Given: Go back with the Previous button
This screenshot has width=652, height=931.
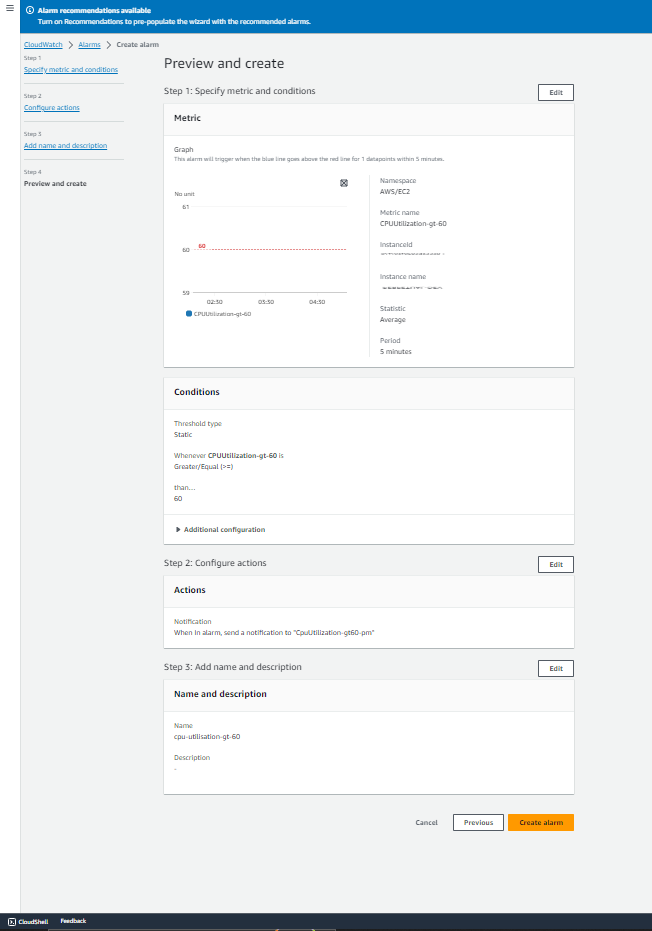Looking at the screenshot, I should [x=478, y=822].
